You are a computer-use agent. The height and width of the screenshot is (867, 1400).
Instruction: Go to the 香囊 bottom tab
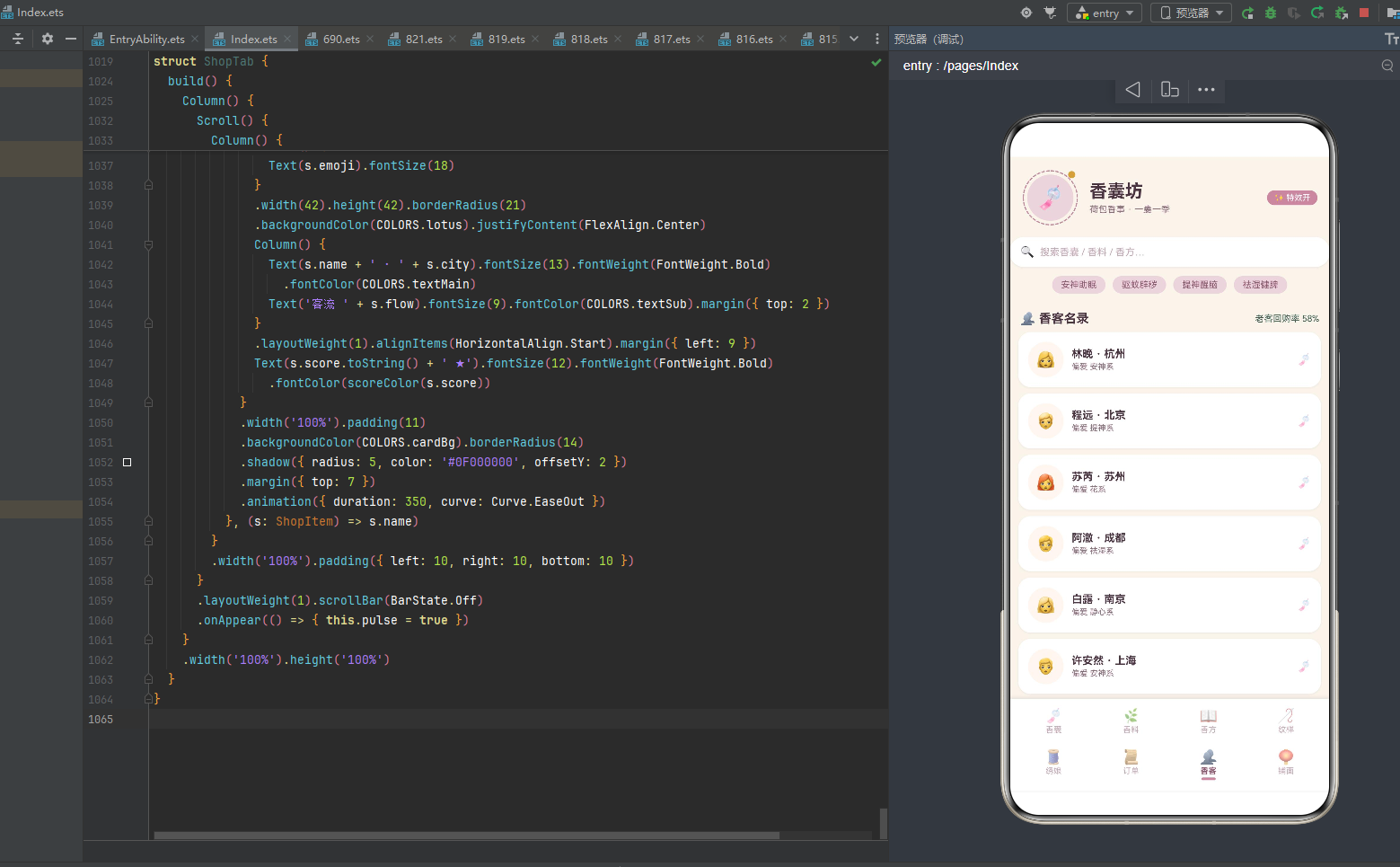coord(1053,721)
